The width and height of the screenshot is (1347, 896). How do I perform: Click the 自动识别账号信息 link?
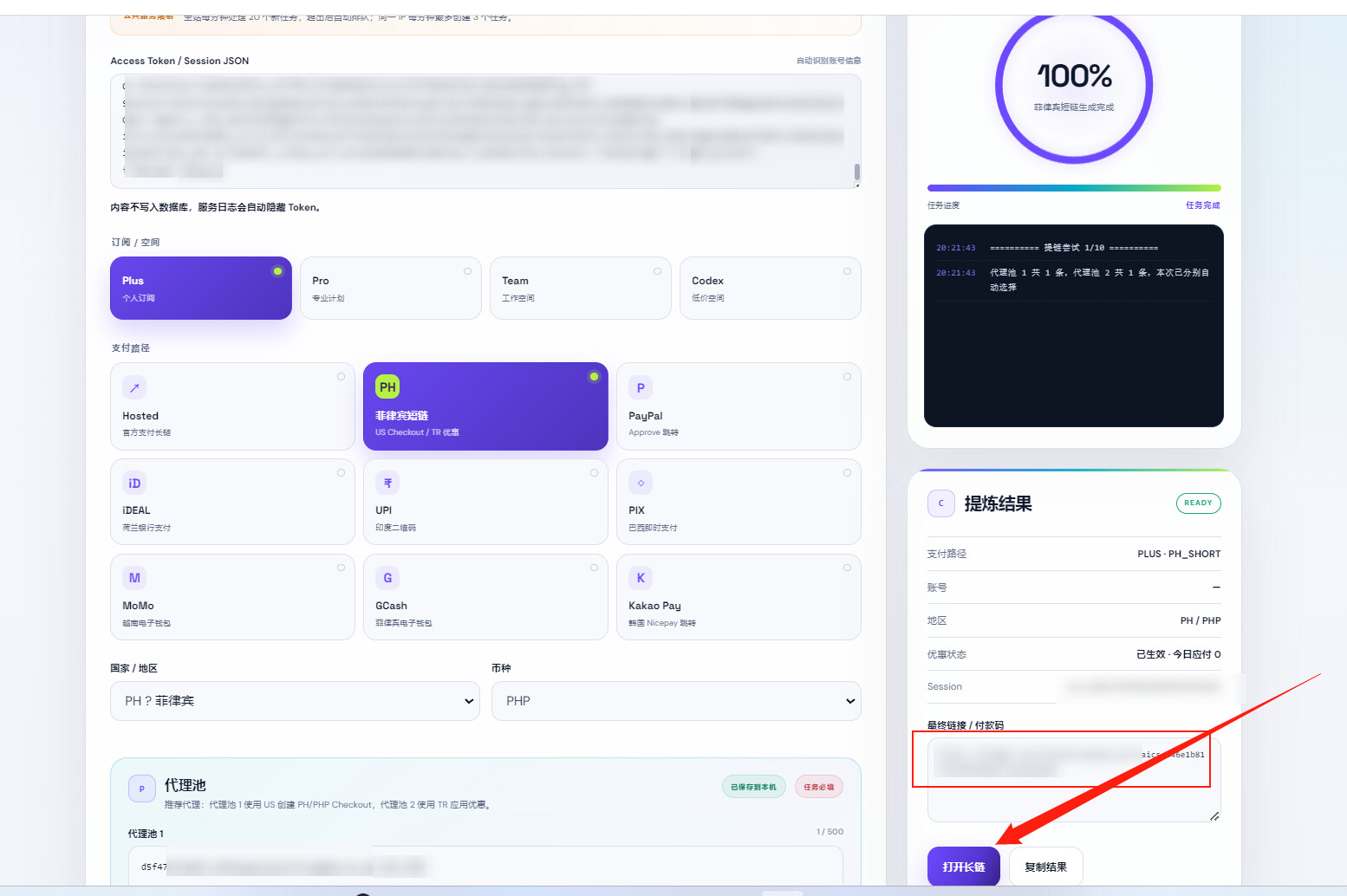tap(829, 61)
